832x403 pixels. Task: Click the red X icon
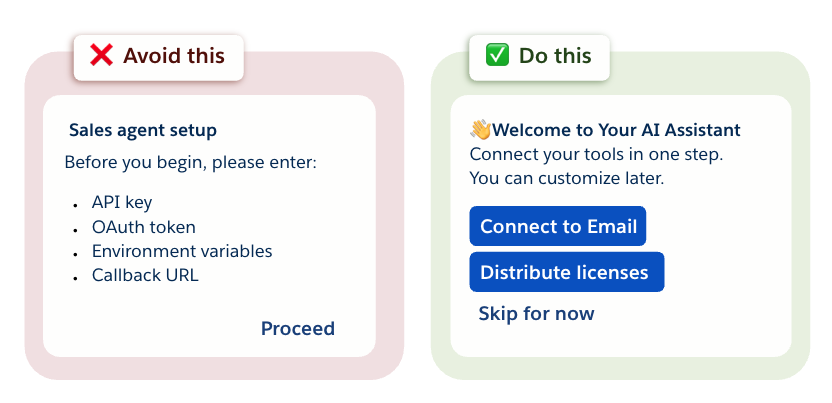pos(101,56)
